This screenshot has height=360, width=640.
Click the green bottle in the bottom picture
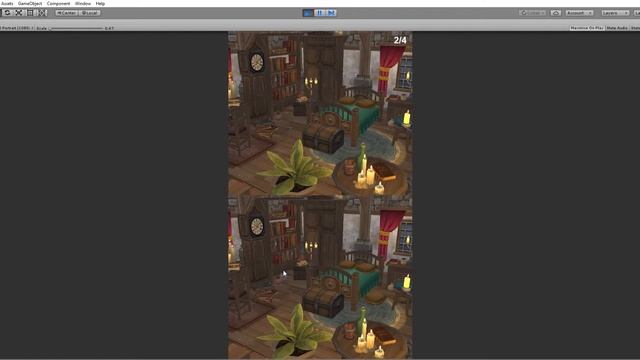362,320
